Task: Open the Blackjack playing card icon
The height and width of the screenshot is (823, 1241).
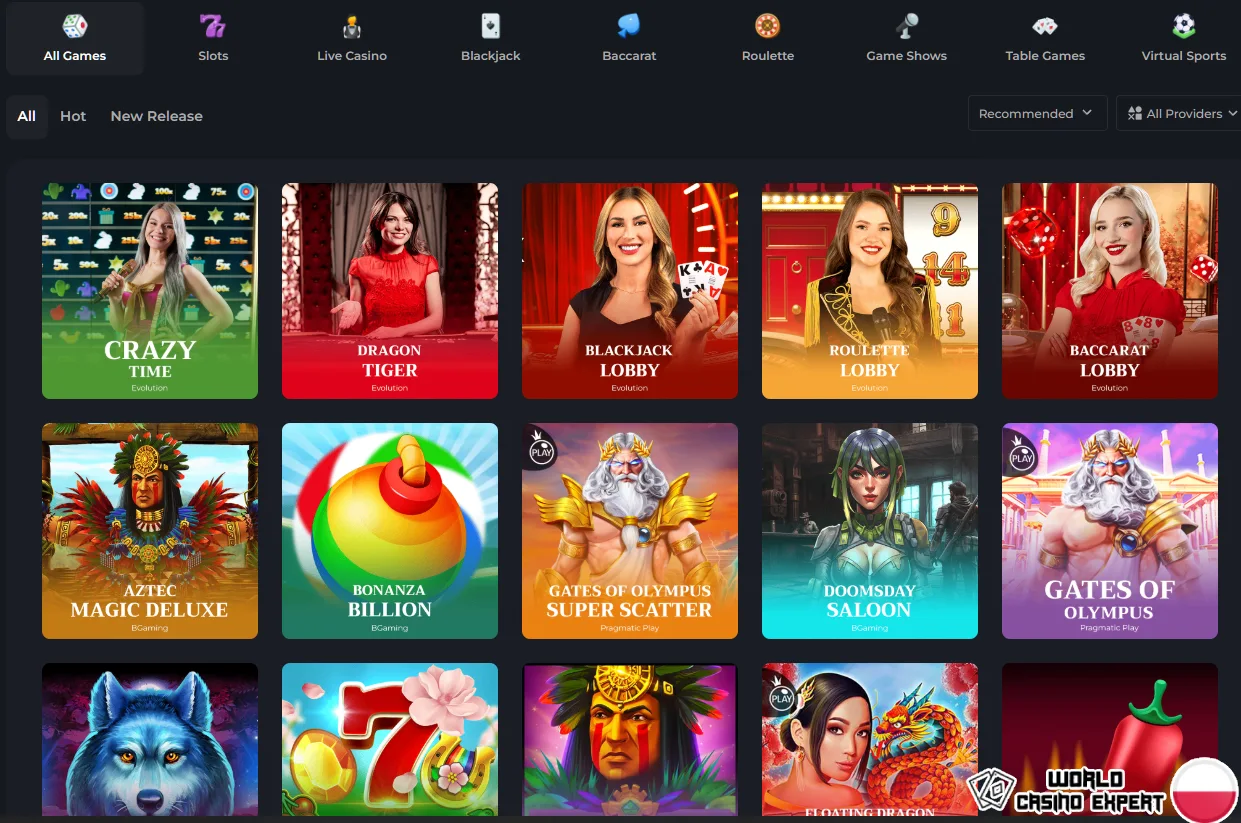Action: pyautogui.click(x=491, y=26)
